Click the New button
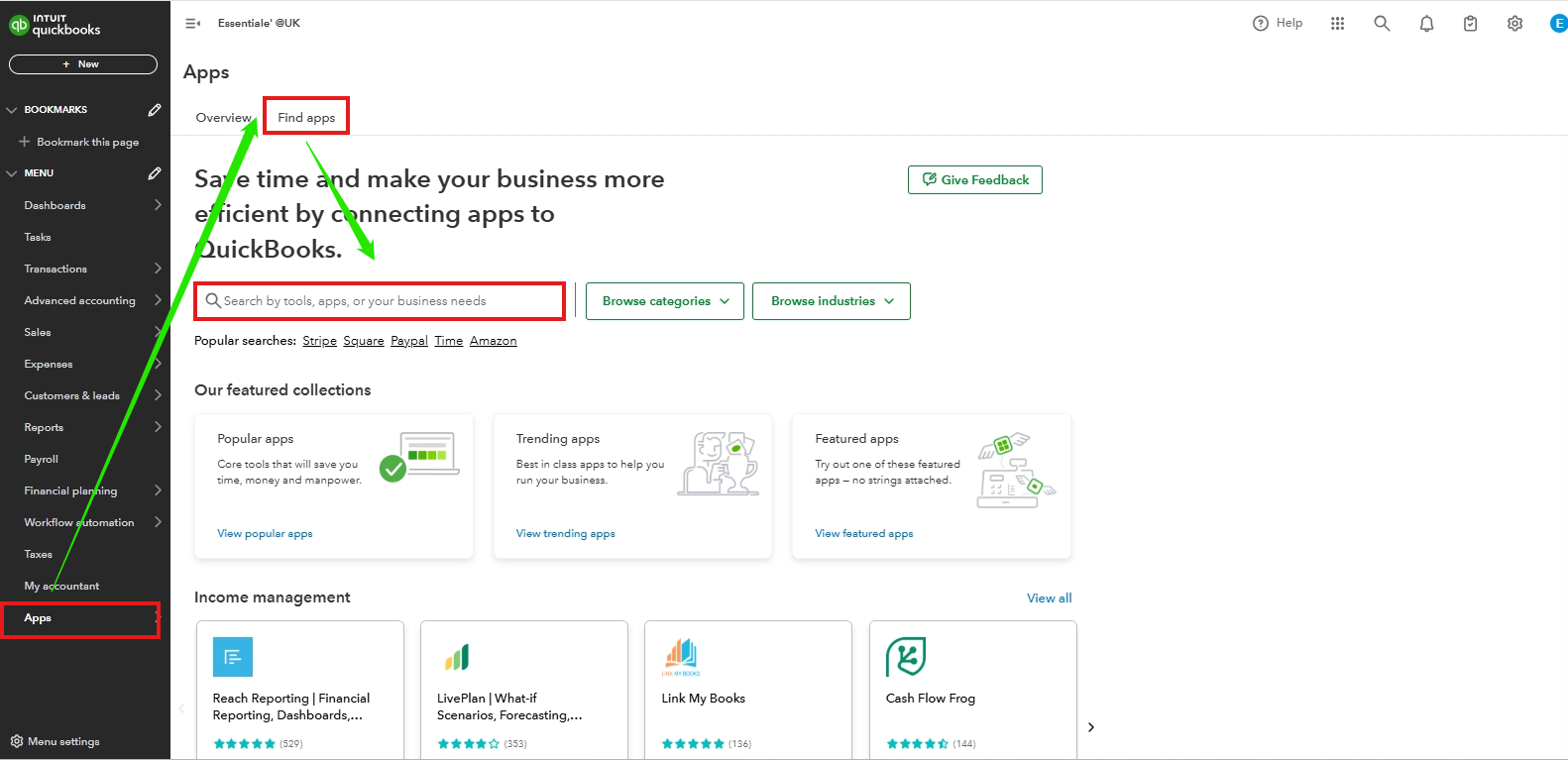Viewport: 1568px width, 760px height. coord(83,64)
